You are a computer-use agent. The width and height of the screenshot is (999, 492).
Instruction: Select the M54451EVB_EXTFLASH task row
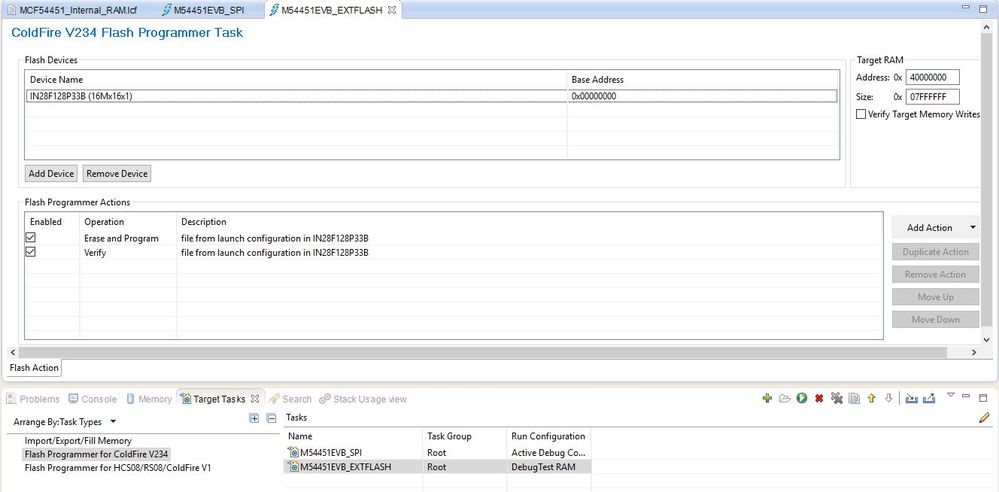click(437, 467)
